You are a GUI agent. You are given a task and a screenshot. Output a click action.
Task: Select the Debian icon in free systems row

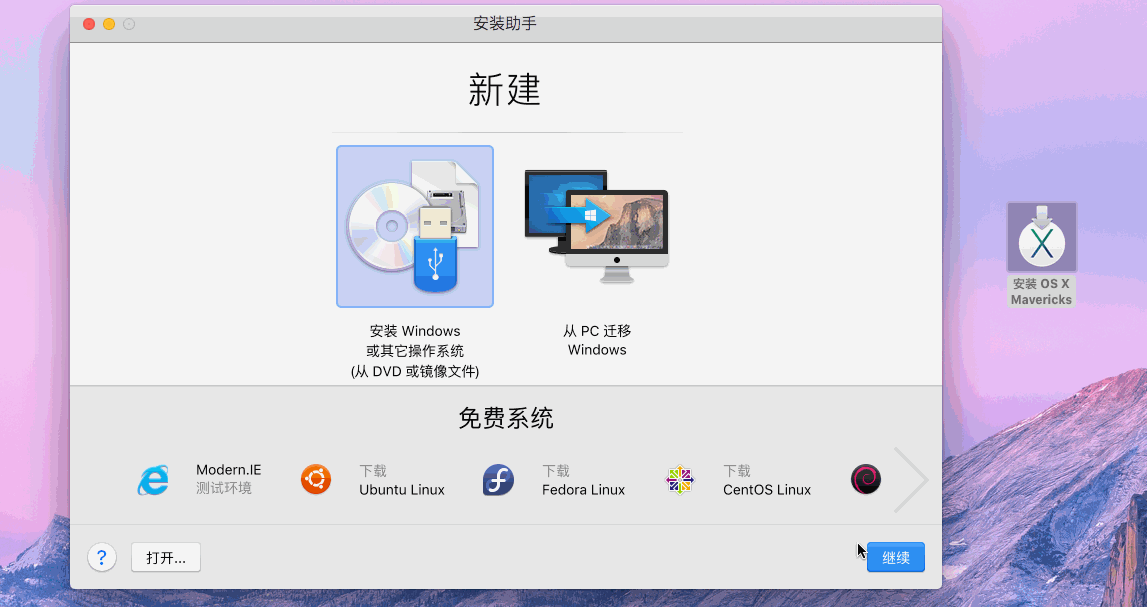(x=865, y=479)
